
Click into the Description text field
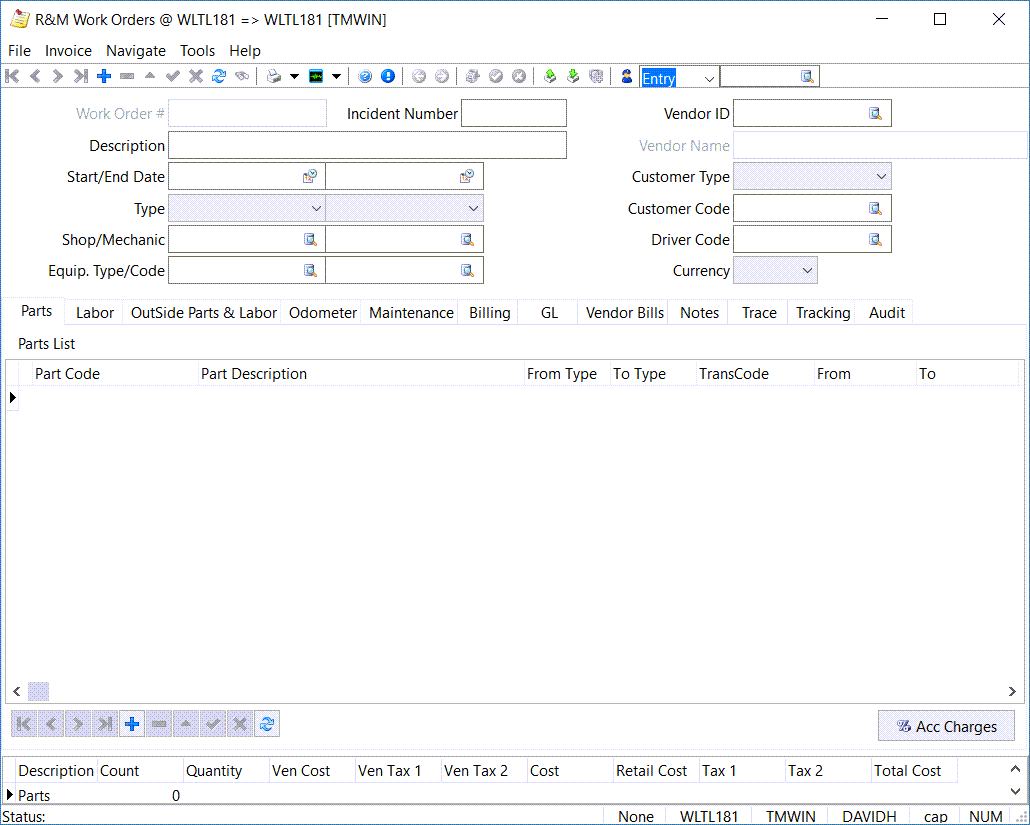tap(367, 146)
